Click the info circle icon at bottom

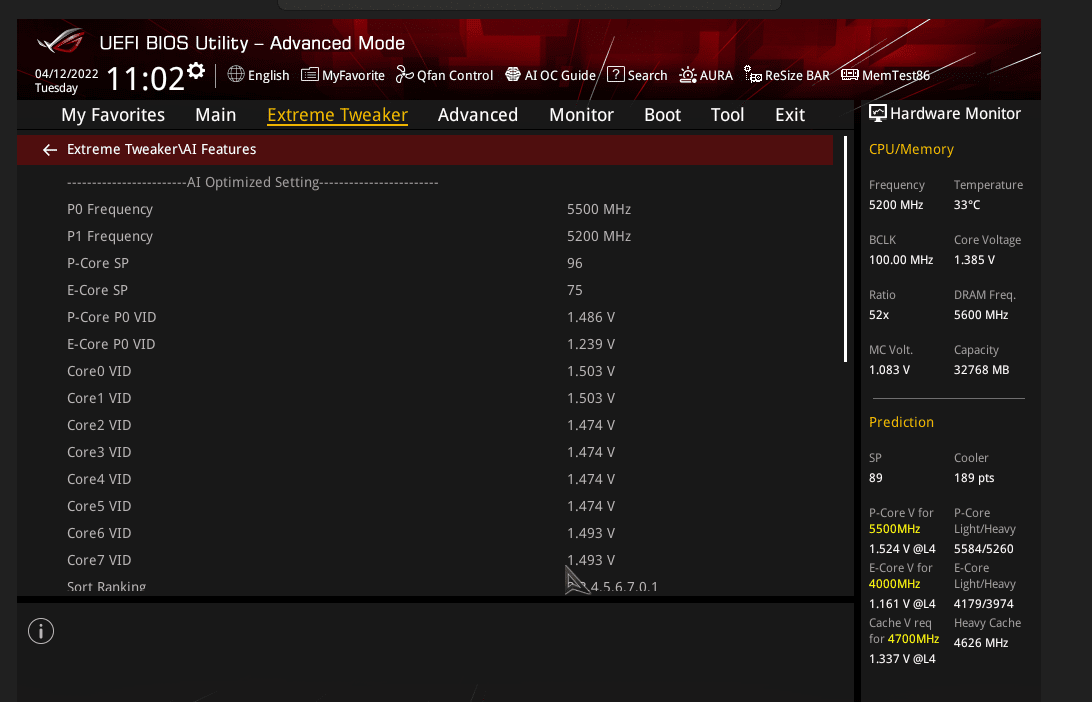[x=41, y=632]
